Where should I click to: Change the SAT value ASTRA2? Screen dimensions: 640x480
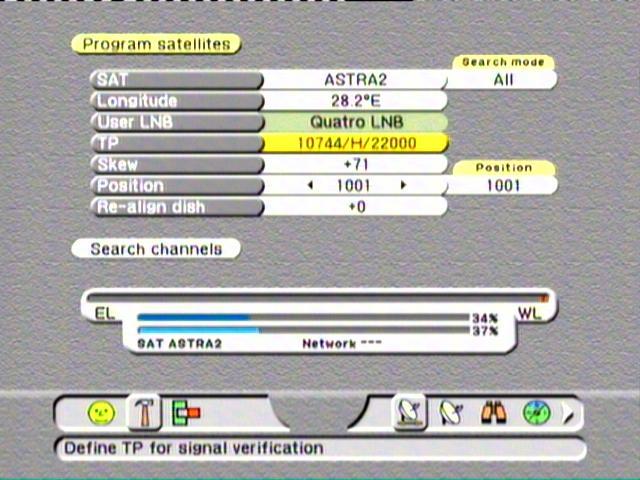click(x=355, y=79)
